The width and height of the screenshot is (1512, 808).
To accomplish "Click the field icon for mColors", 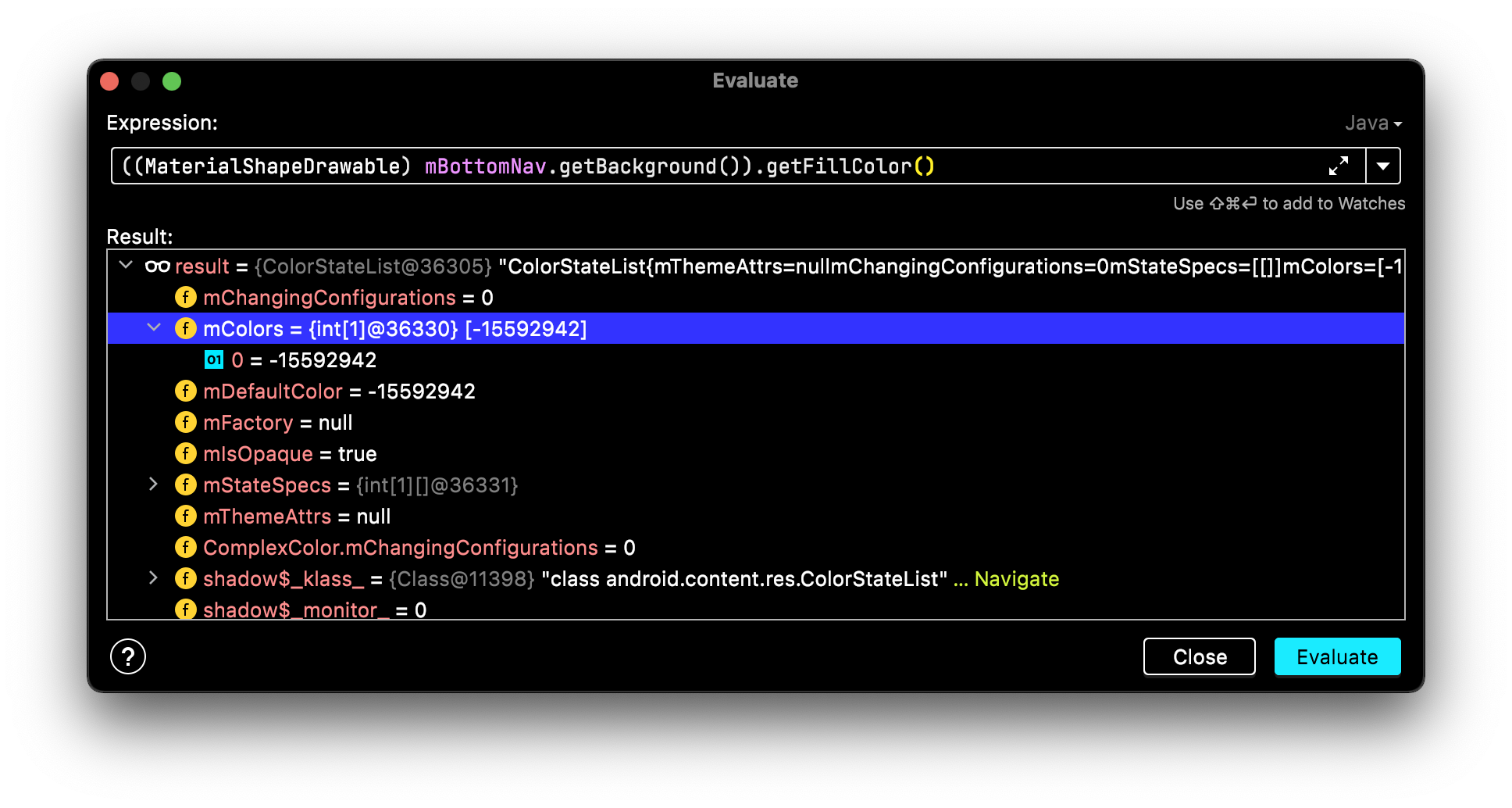I will 185,328.
